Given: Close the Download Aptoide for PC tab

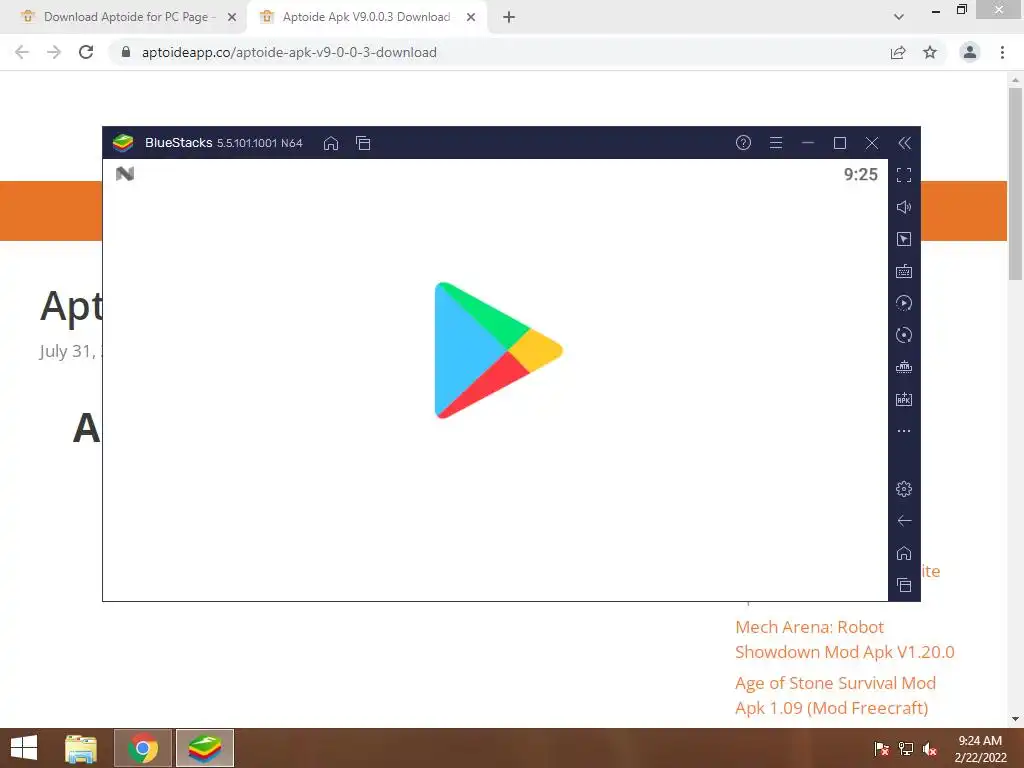Looking at the screenshot, I should [x=232, y=17].
